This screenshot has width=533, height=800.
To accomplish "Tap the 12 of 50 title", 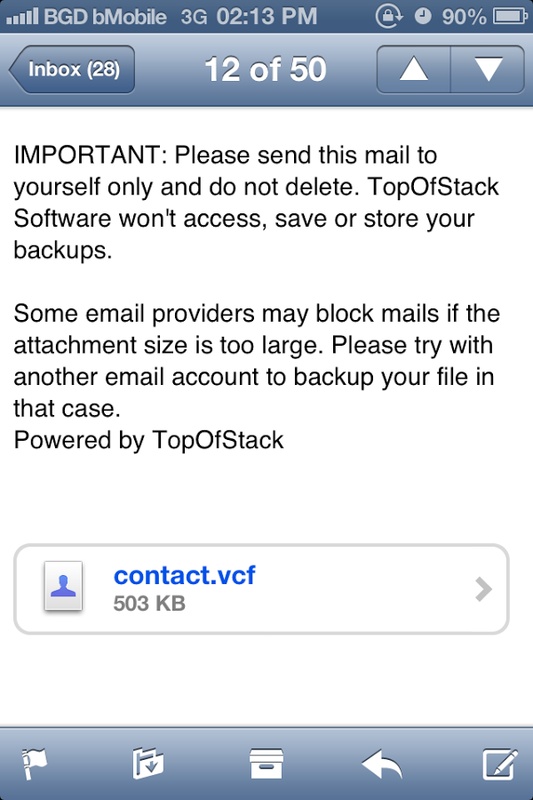I will pyautogui.click(x=265, y=69).
